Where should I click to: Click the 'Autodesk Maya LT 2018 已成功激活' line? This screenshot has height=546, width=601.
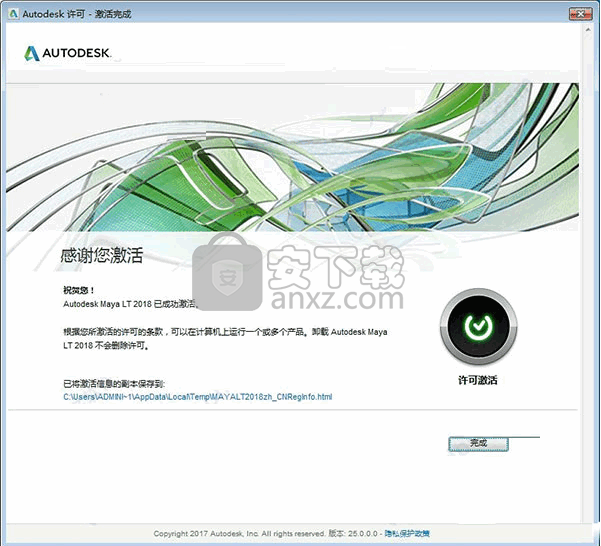130,304
